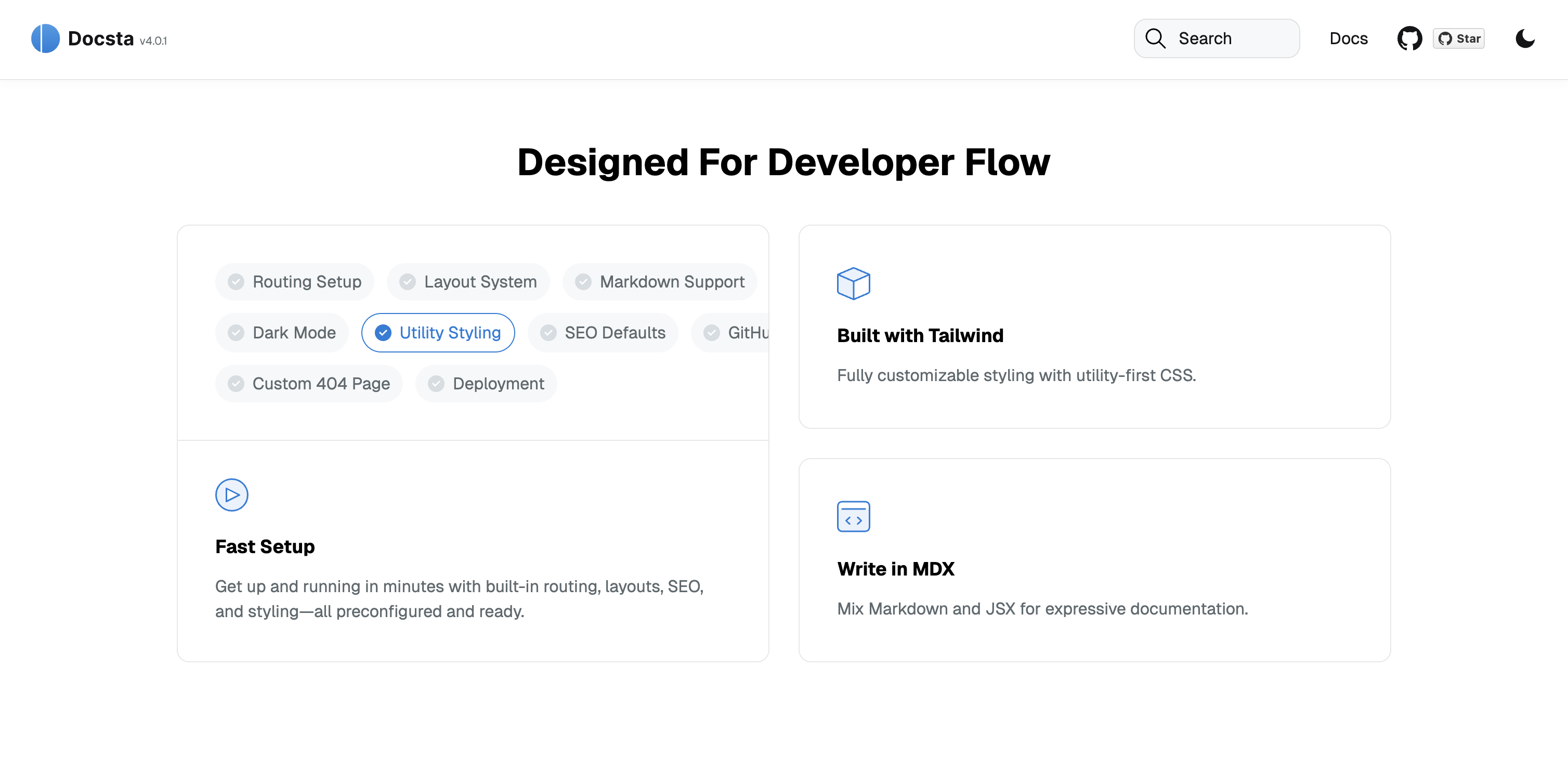Viewport: 1568px width, 758px height.
Task: Select the Routing Setup chip
Action: point(295,282)
